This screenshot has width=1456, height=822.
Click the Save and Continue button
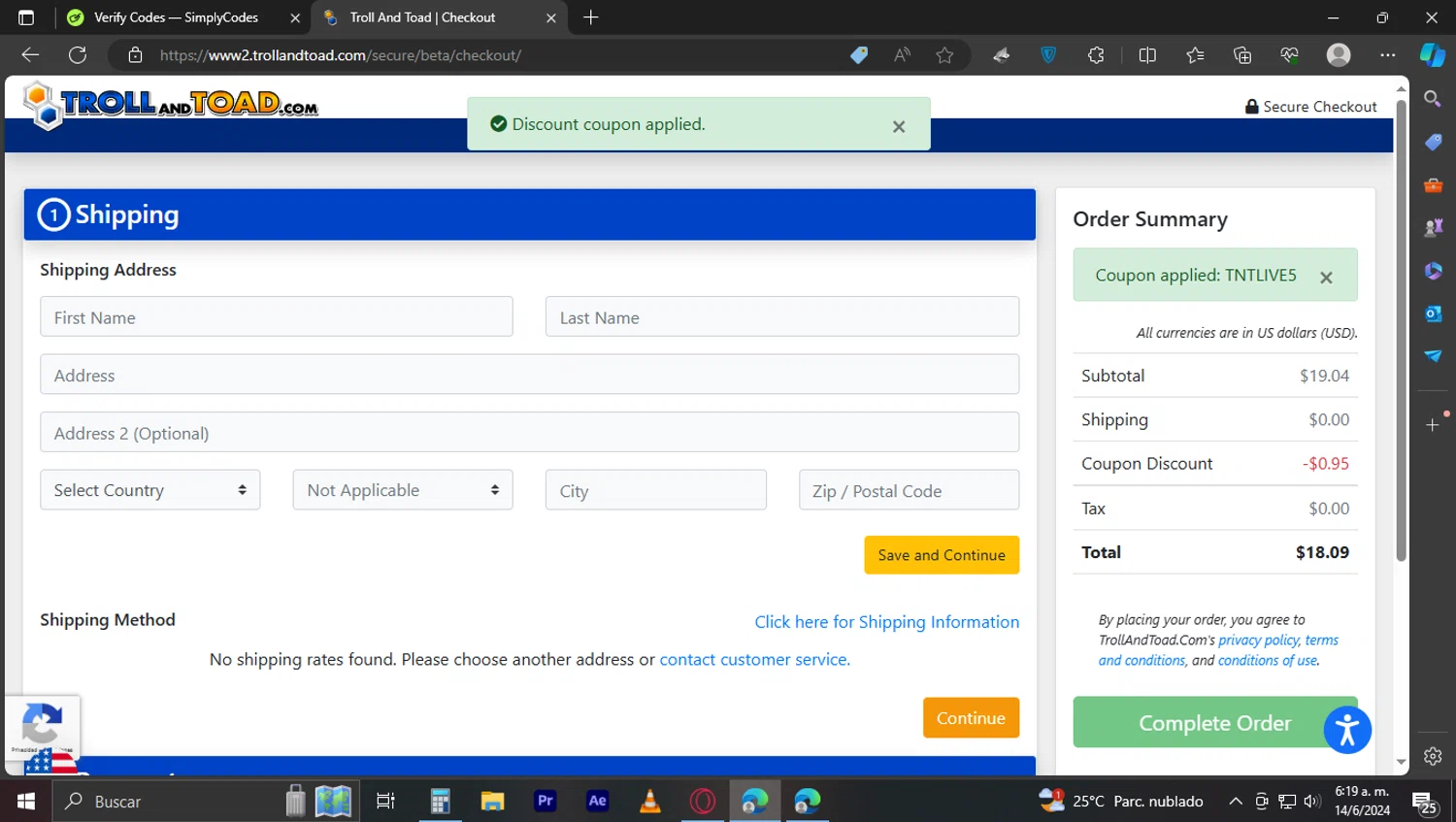(x=942, y=555)
